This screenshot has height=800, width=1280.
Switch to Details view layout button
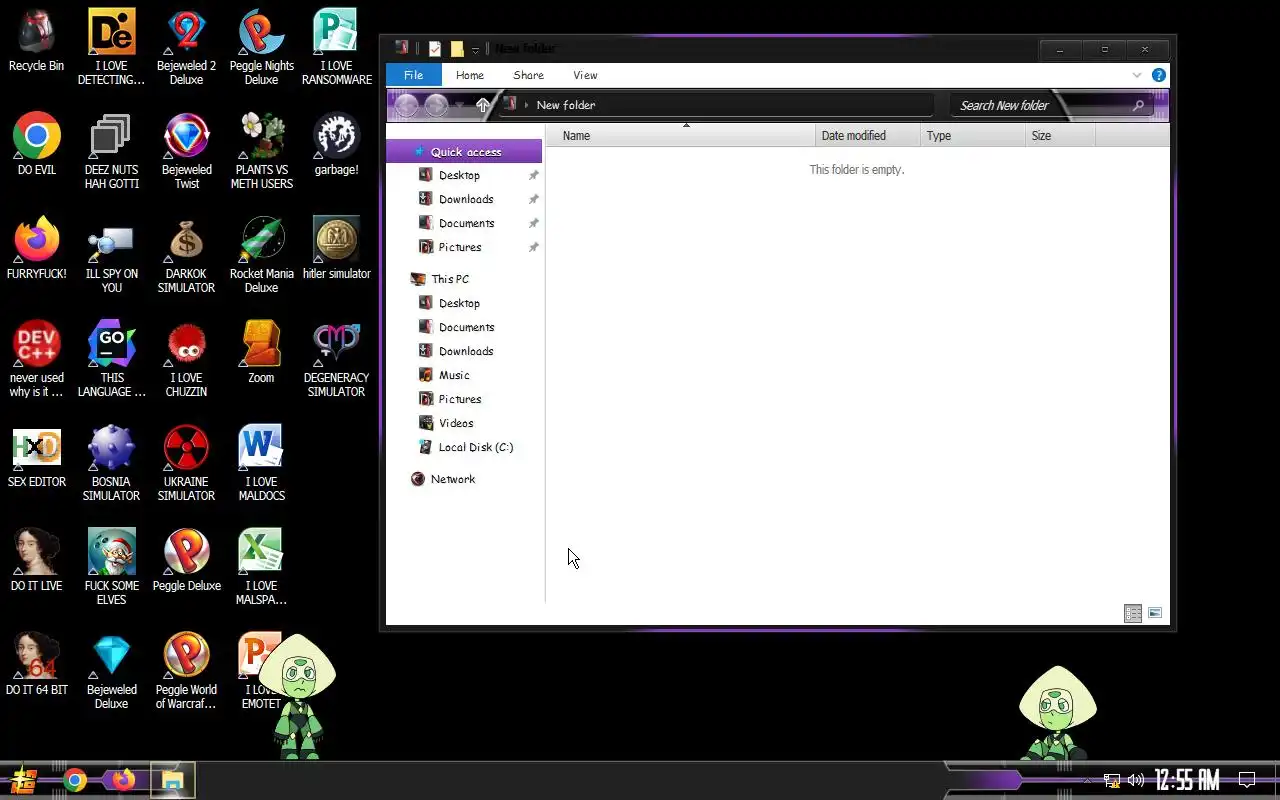[1133, 613]
